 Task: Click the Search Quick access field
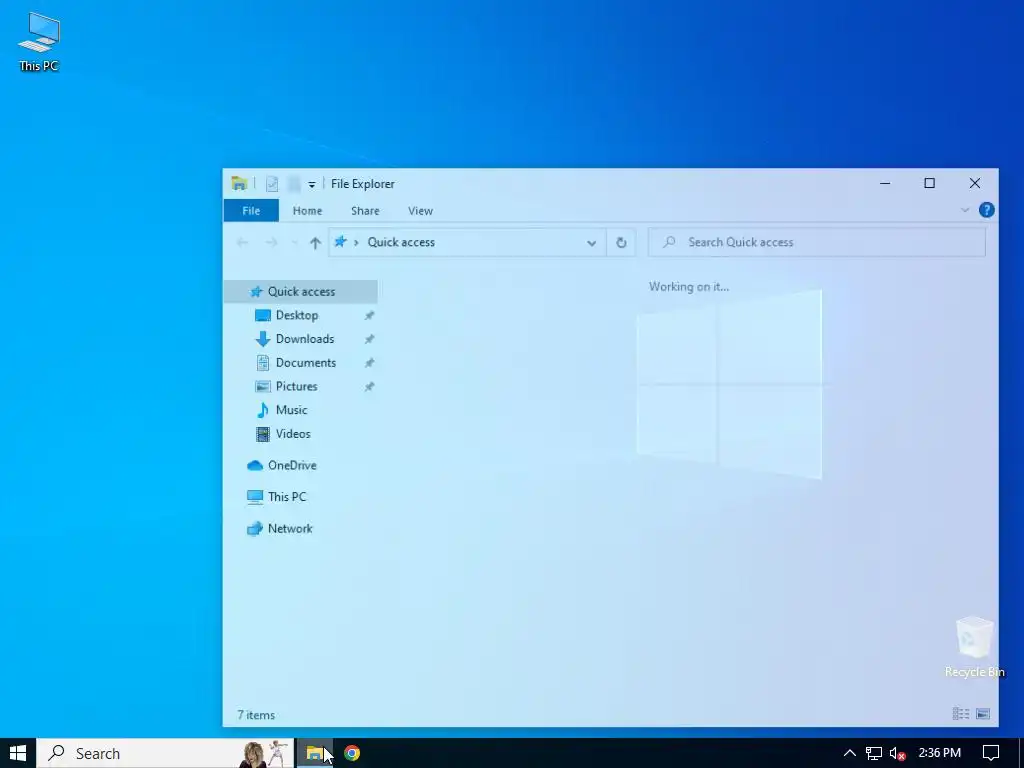pyautogui.click(x=816, y=242)
